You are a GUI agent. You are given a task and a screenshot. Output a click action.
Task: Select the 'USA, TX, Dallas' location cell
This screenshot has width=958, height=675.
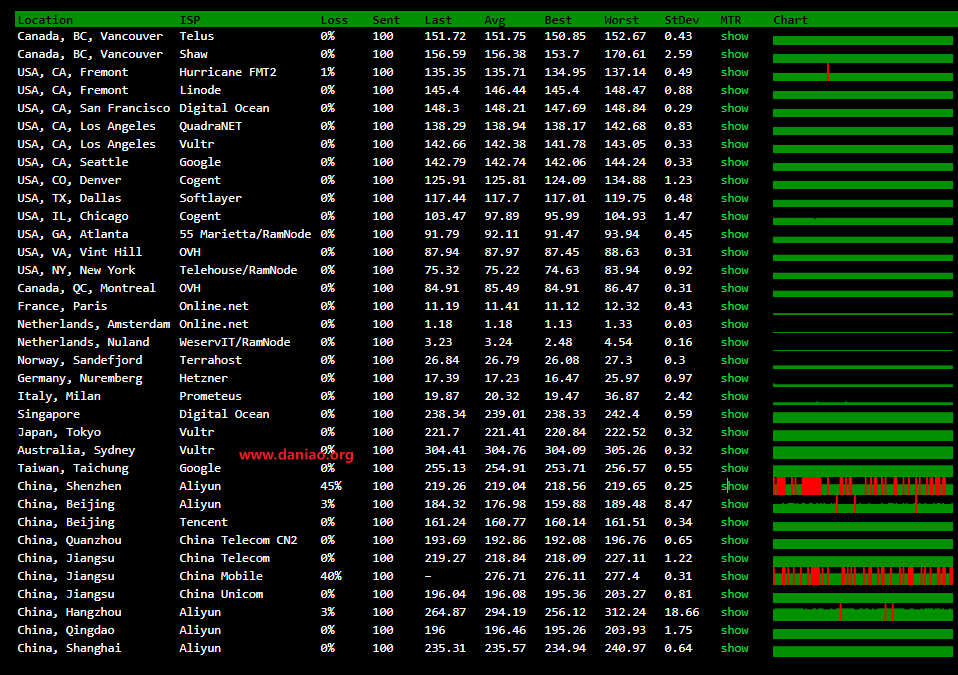69,199
